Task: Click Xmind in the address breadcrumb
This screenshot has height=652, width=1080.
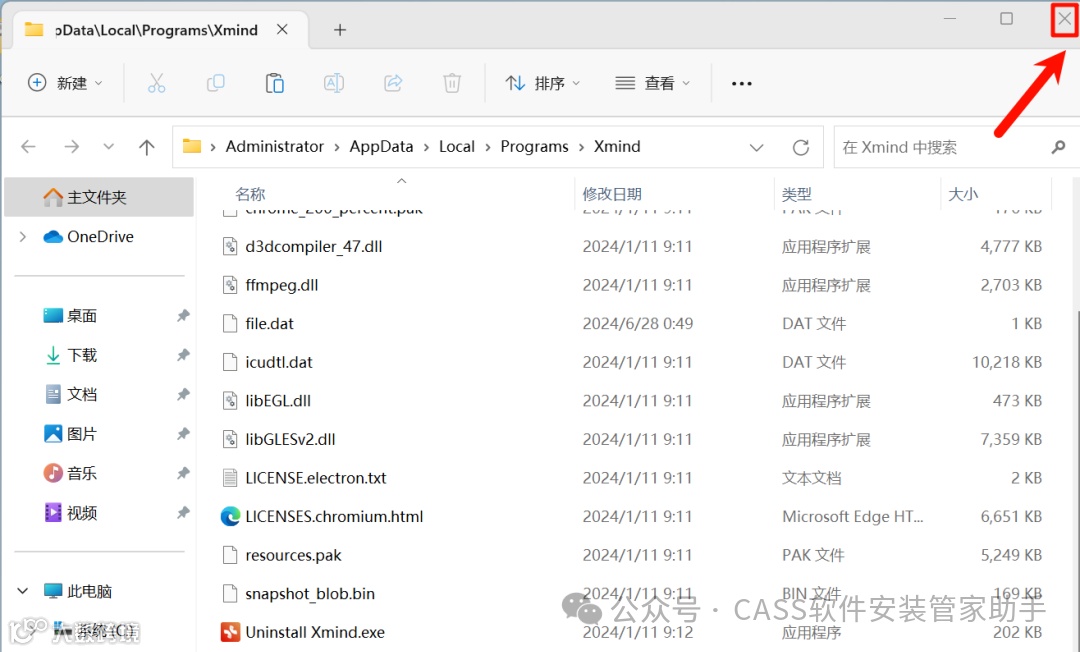Action: 617,147
